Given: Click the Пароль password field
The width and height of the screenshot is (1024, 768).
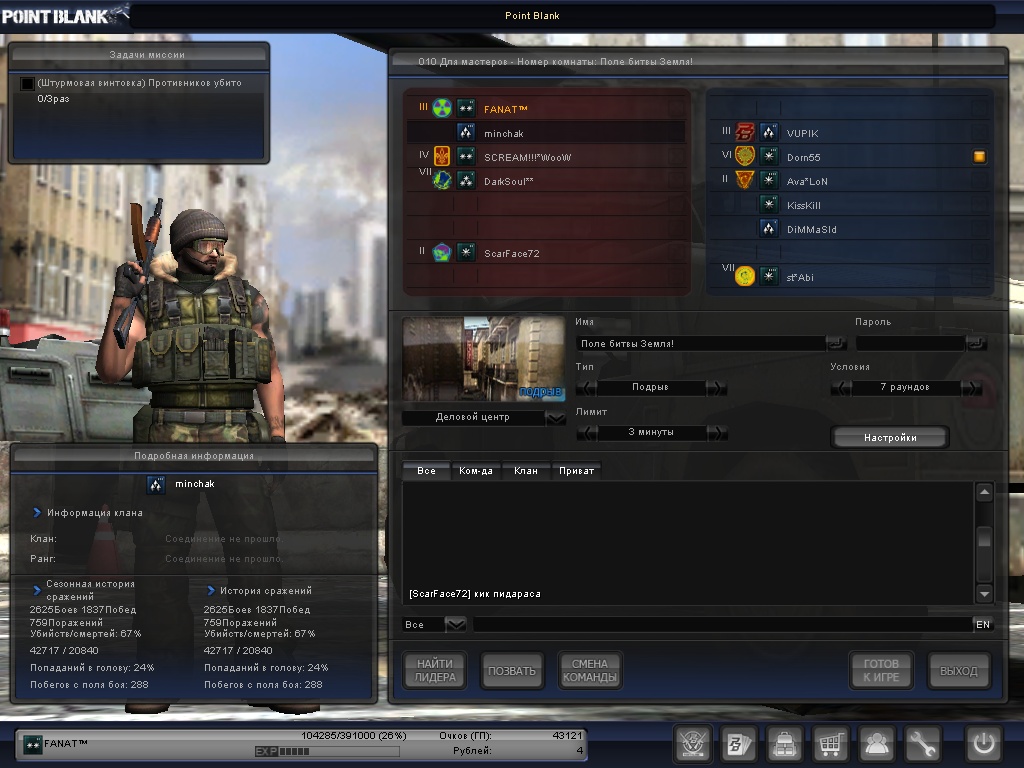Looking at the screenshot, I should 910,344.
